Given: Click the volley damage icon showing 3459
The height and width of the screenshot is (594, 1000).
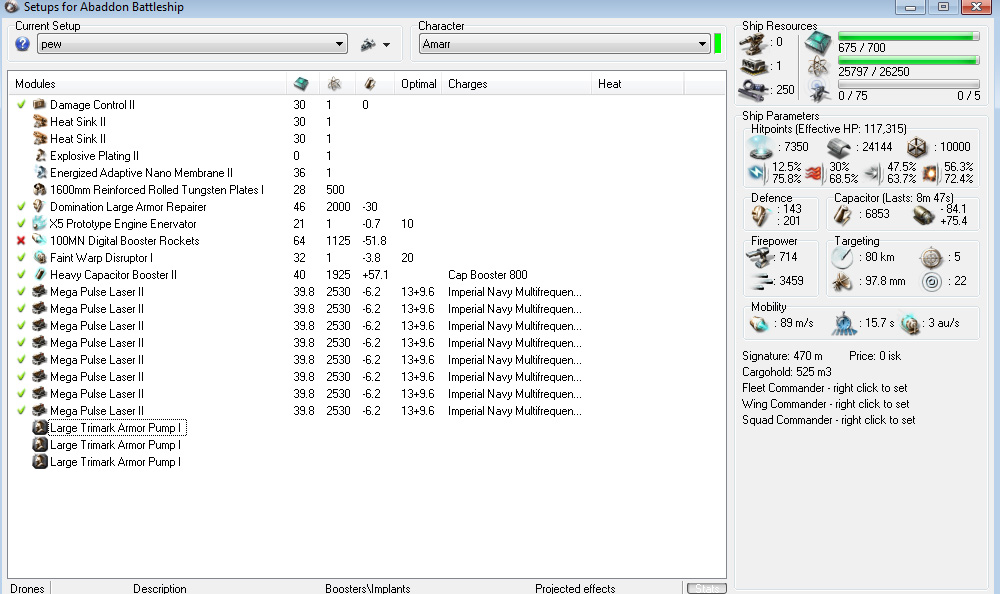Looking at the screenshot, I should [x=762, y=281].
